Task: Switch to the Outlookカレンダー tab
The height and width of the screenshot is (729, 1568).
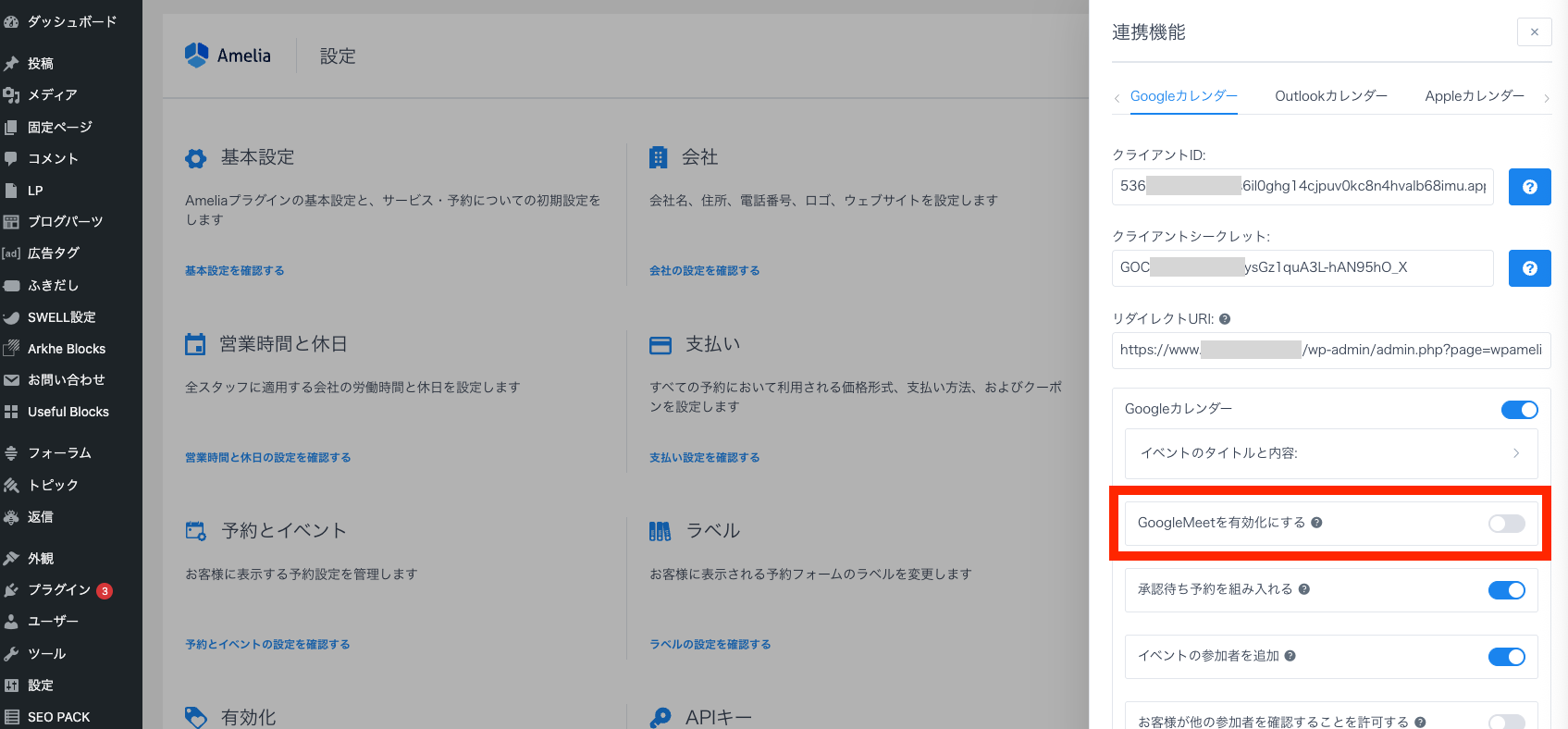Action: tap(1330, 96)
